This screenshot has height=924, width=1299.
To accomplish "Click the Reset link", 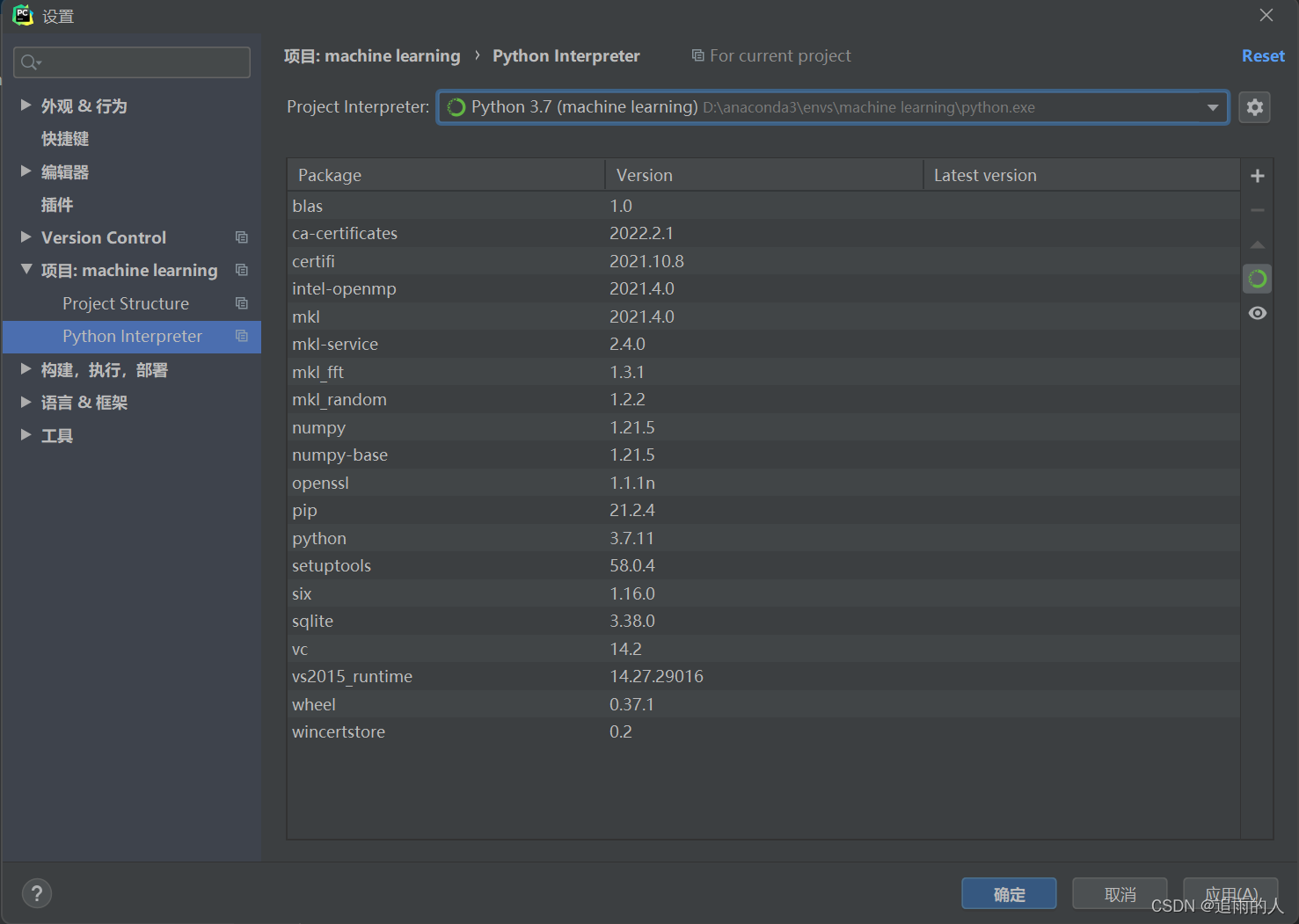I will [1263, 55].
